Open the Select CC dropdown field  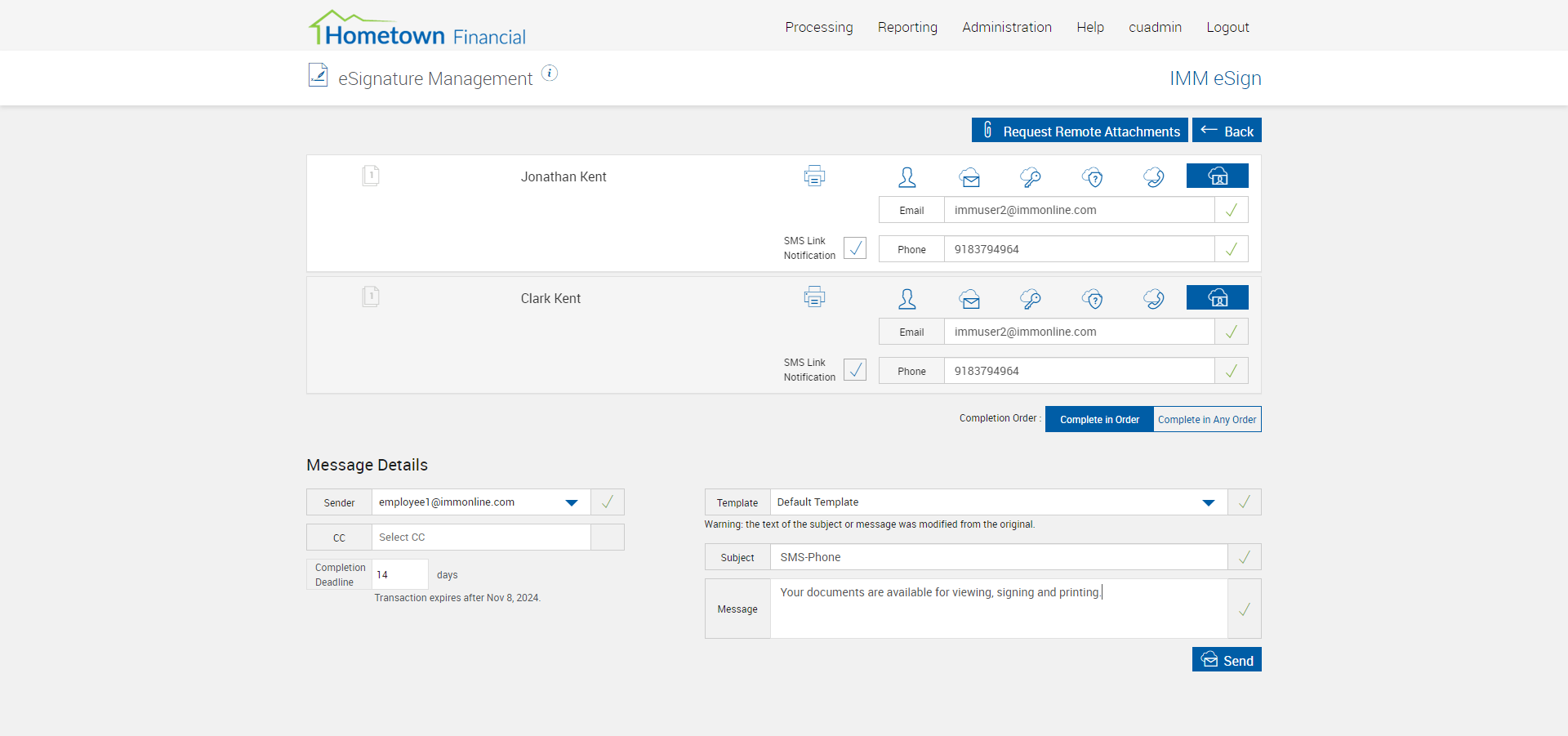(x=481, y=538)
